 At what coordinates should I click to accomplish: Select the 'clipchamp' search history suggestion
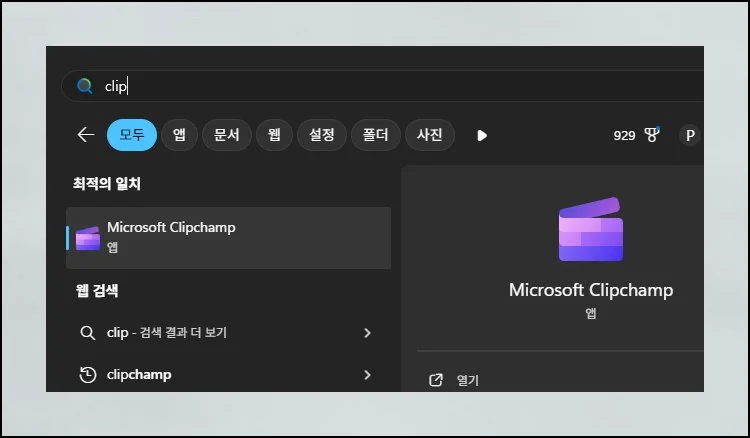tap(228, 374)
